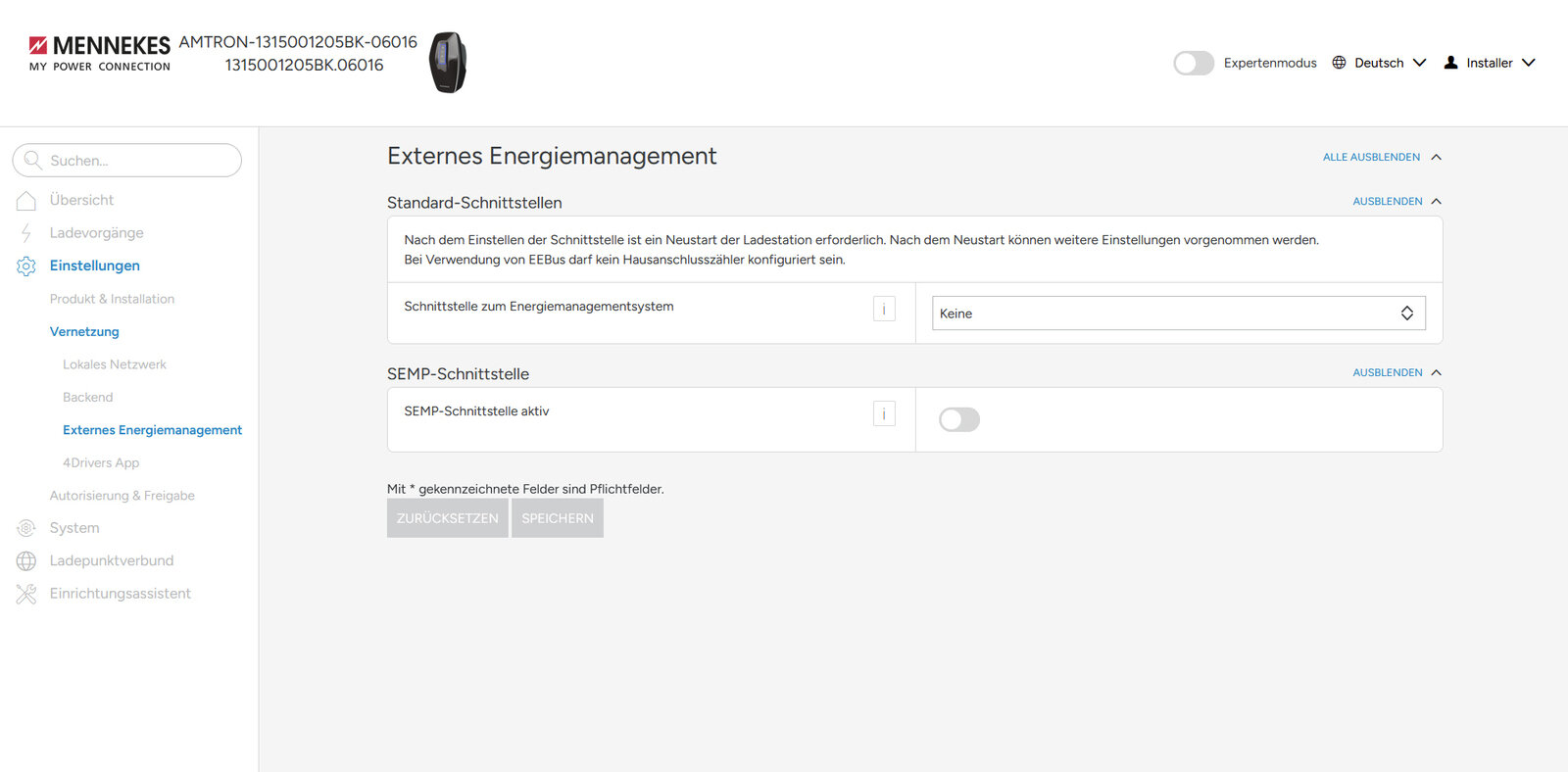This screenshot has width=1568, height=772.
Task: Show info for Schnittstelle zum Energiemanagementsystem
Action: (884, 309)
